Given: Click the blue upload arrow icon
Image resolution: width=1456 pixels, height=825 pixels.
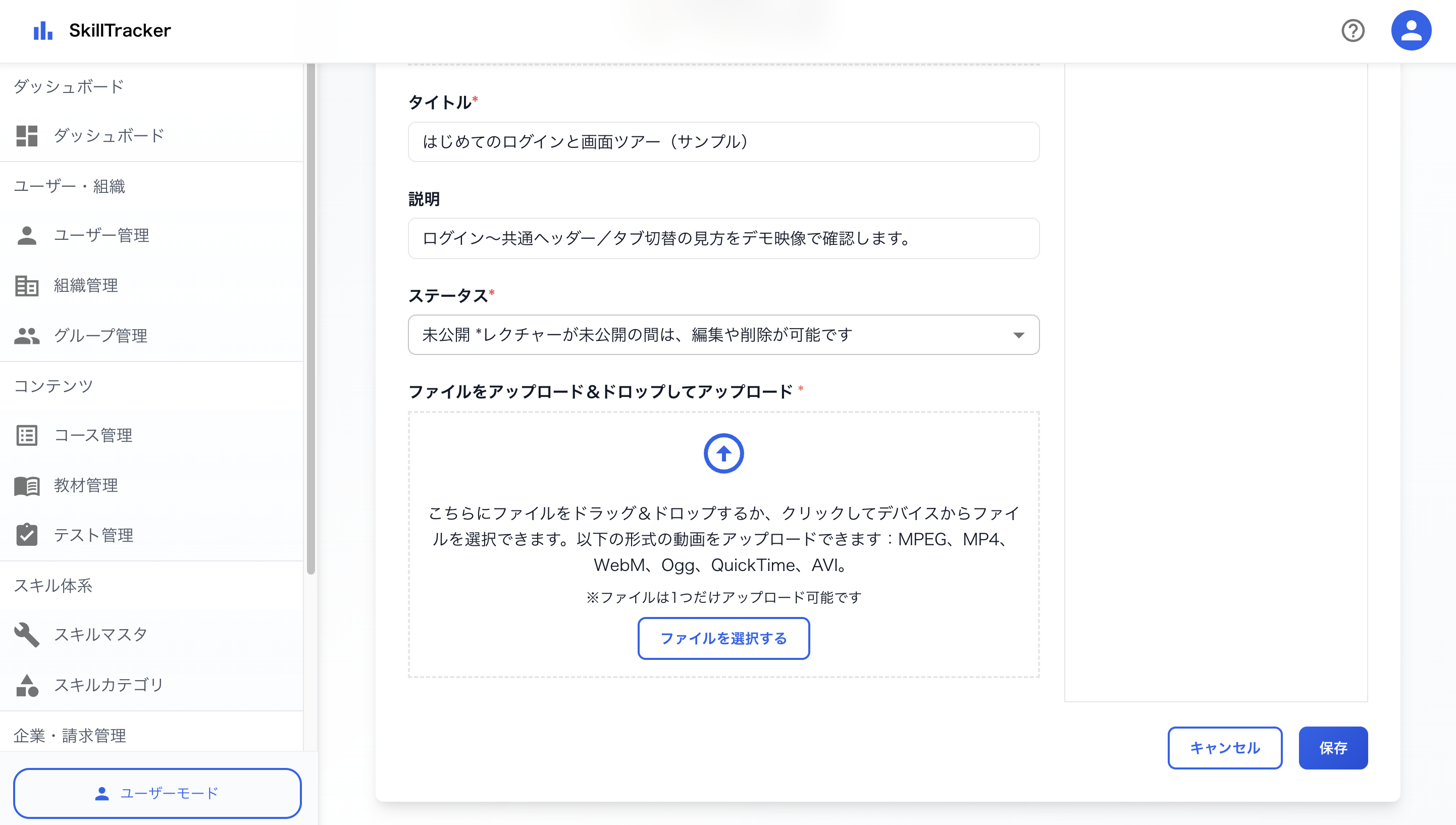Looking at the screenshot, I should pos(723,453).
